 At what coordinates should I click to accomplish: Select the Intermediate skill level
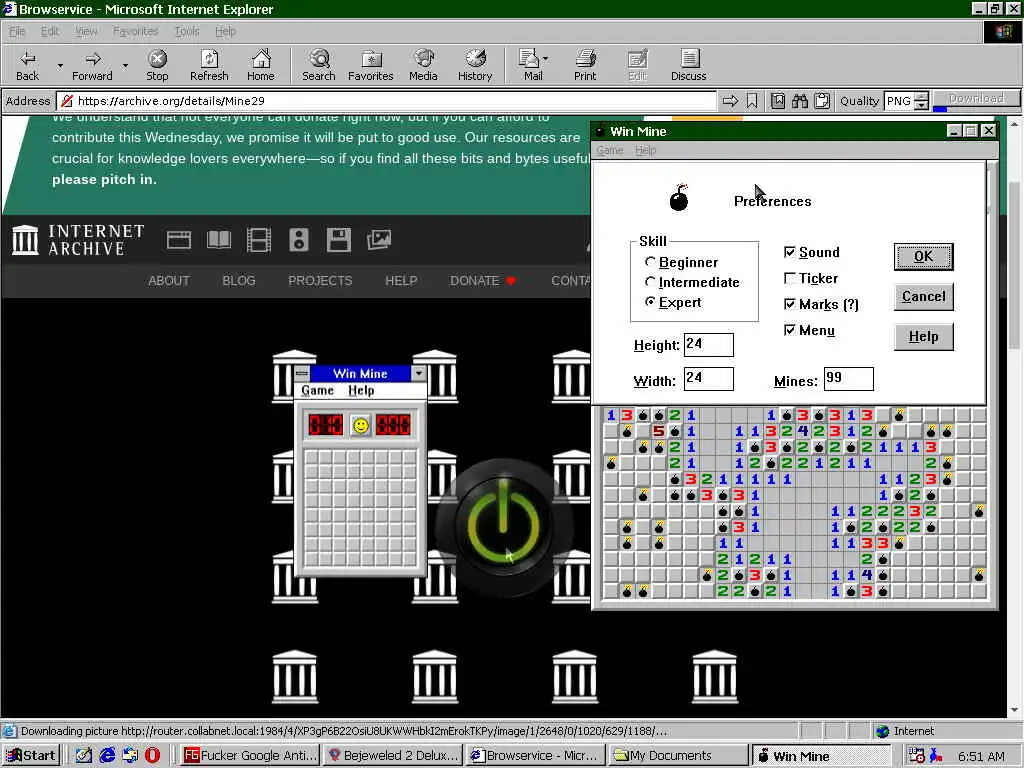[692, 282]
